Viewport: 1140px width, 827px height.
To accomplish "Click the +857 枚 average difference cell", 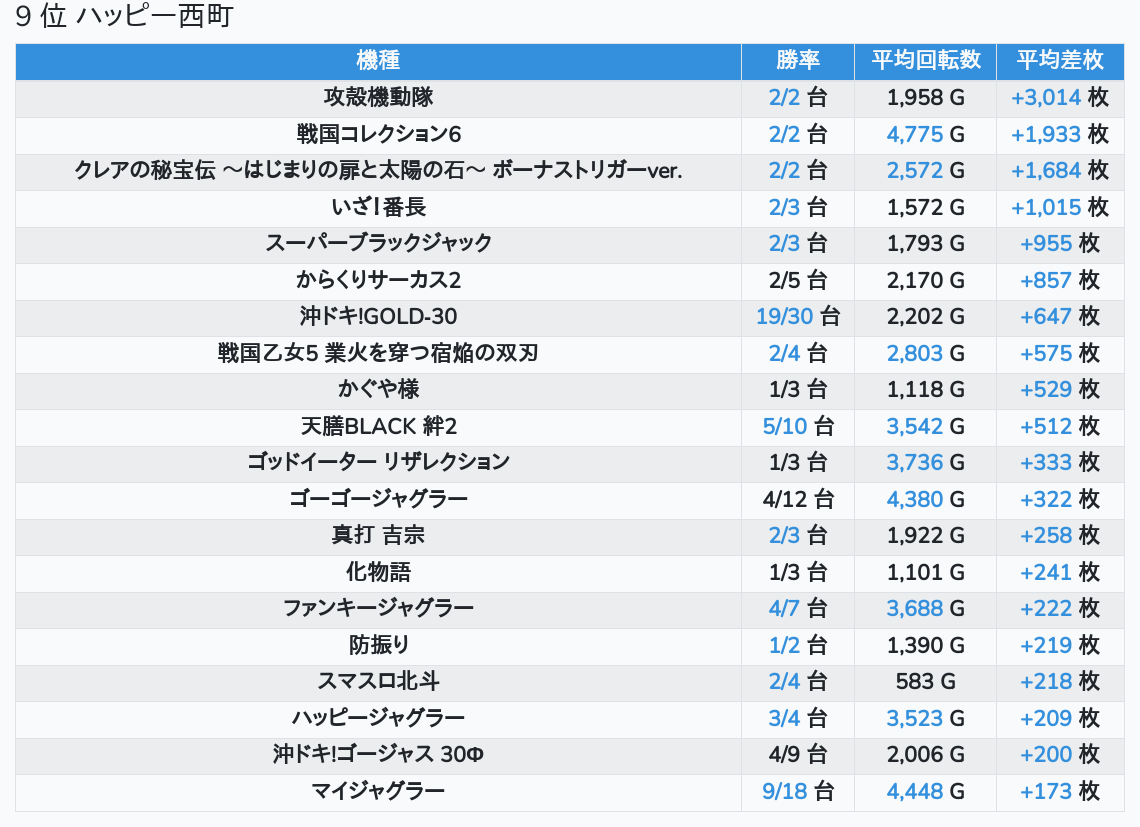I will tap(1060, 280).
